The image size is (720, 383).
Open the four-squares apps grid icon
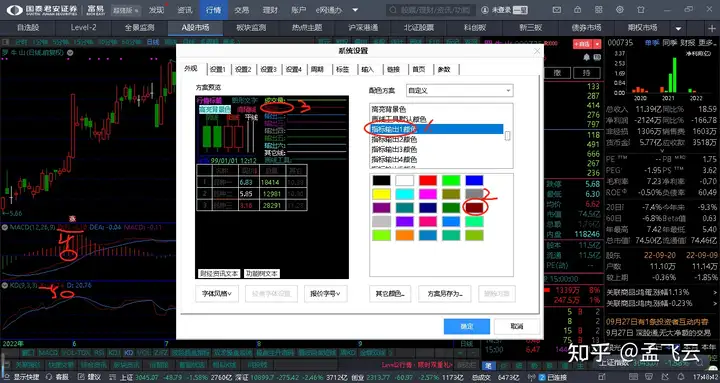click(598, 10)
